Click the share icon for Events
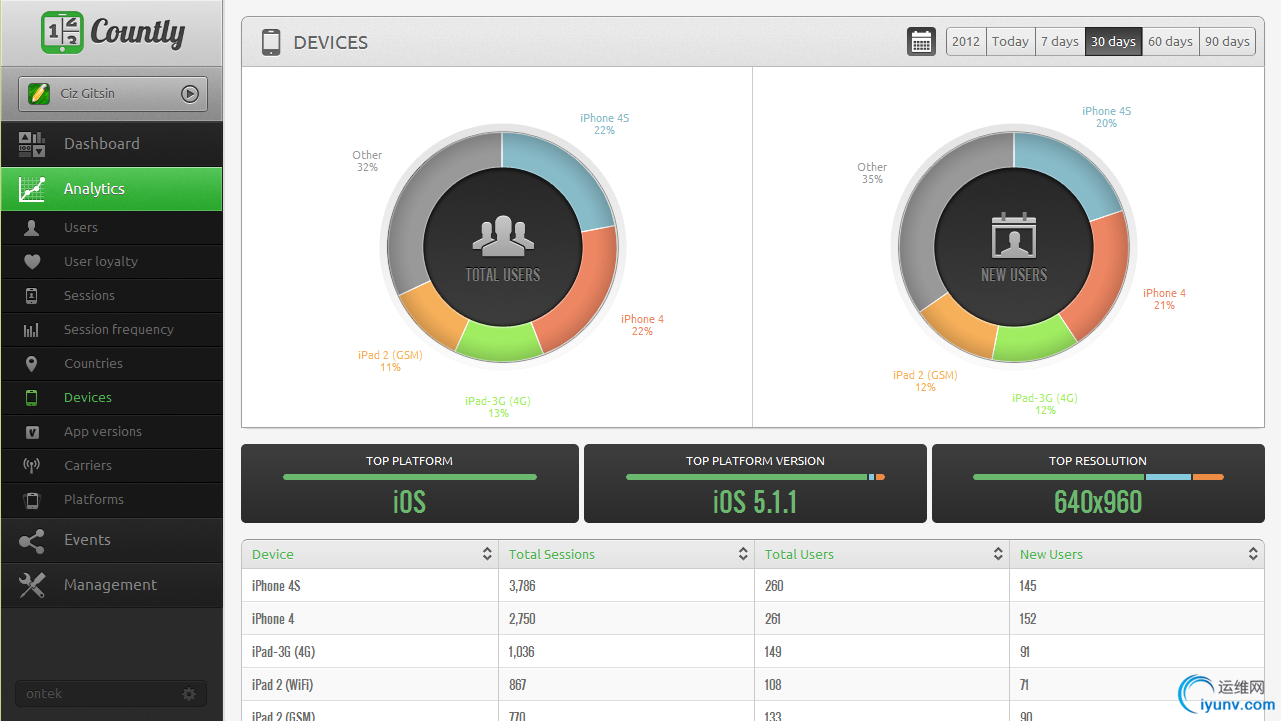 pos(32,541)
